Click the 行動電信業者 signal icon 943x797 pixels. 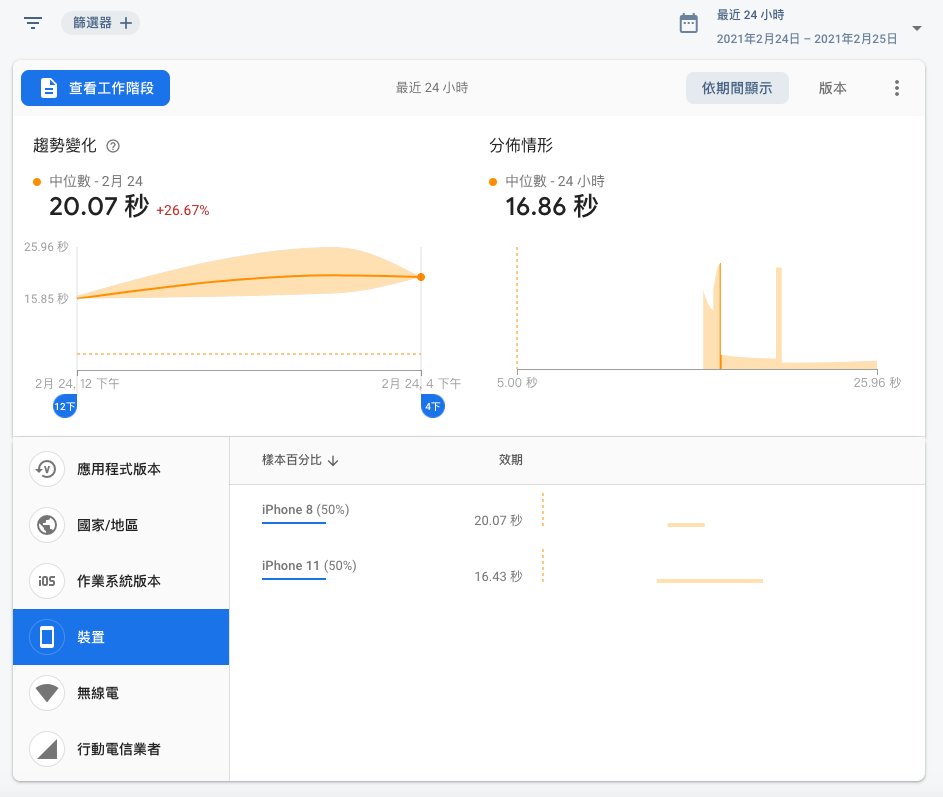click(x=47, y=749)
